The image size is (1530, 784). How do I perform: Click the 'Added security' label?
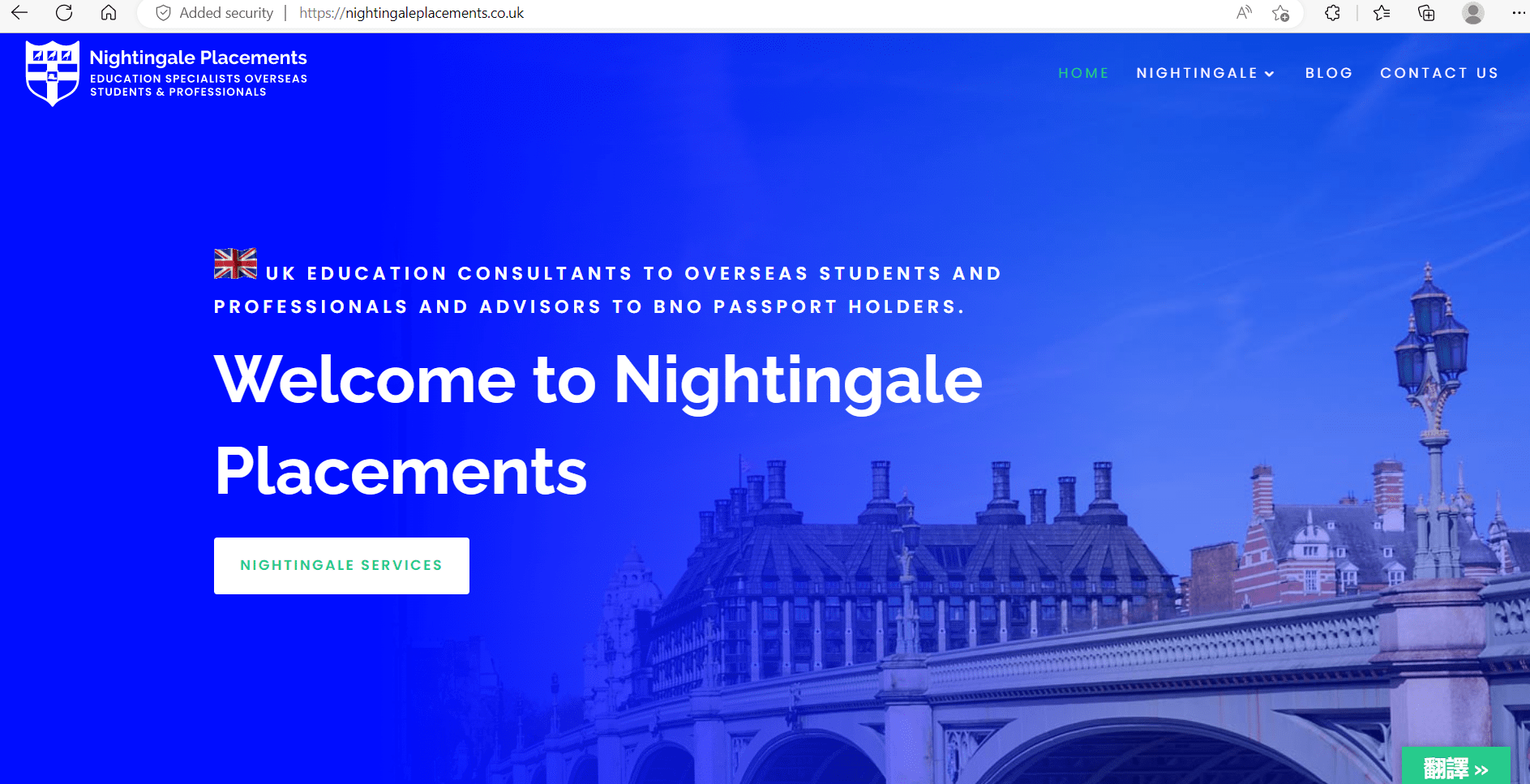[226, 13]
